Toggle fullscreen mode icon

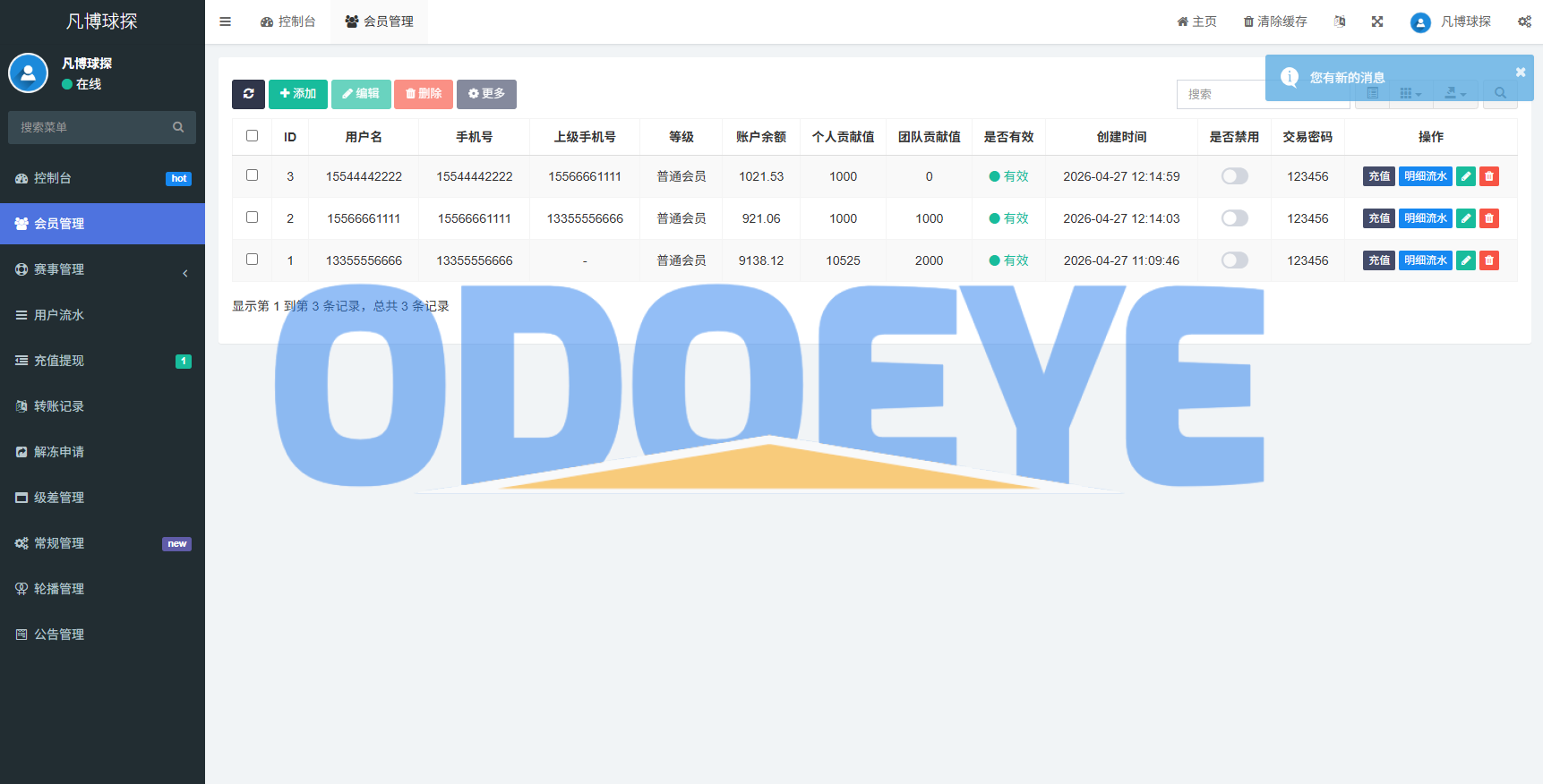coord(1377,21)
